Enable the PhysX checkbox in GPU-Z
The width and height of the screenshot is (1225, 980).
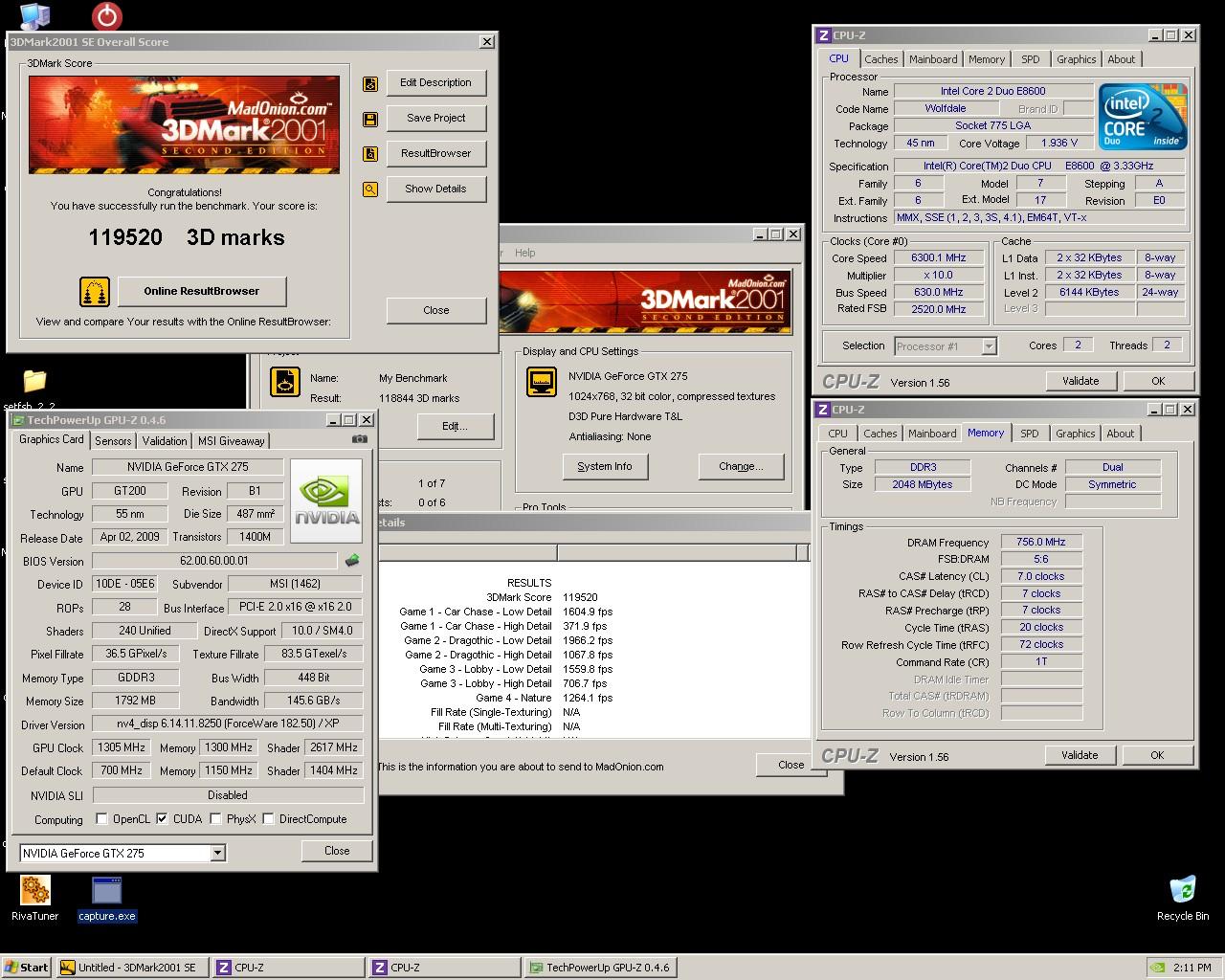point(215,819)
